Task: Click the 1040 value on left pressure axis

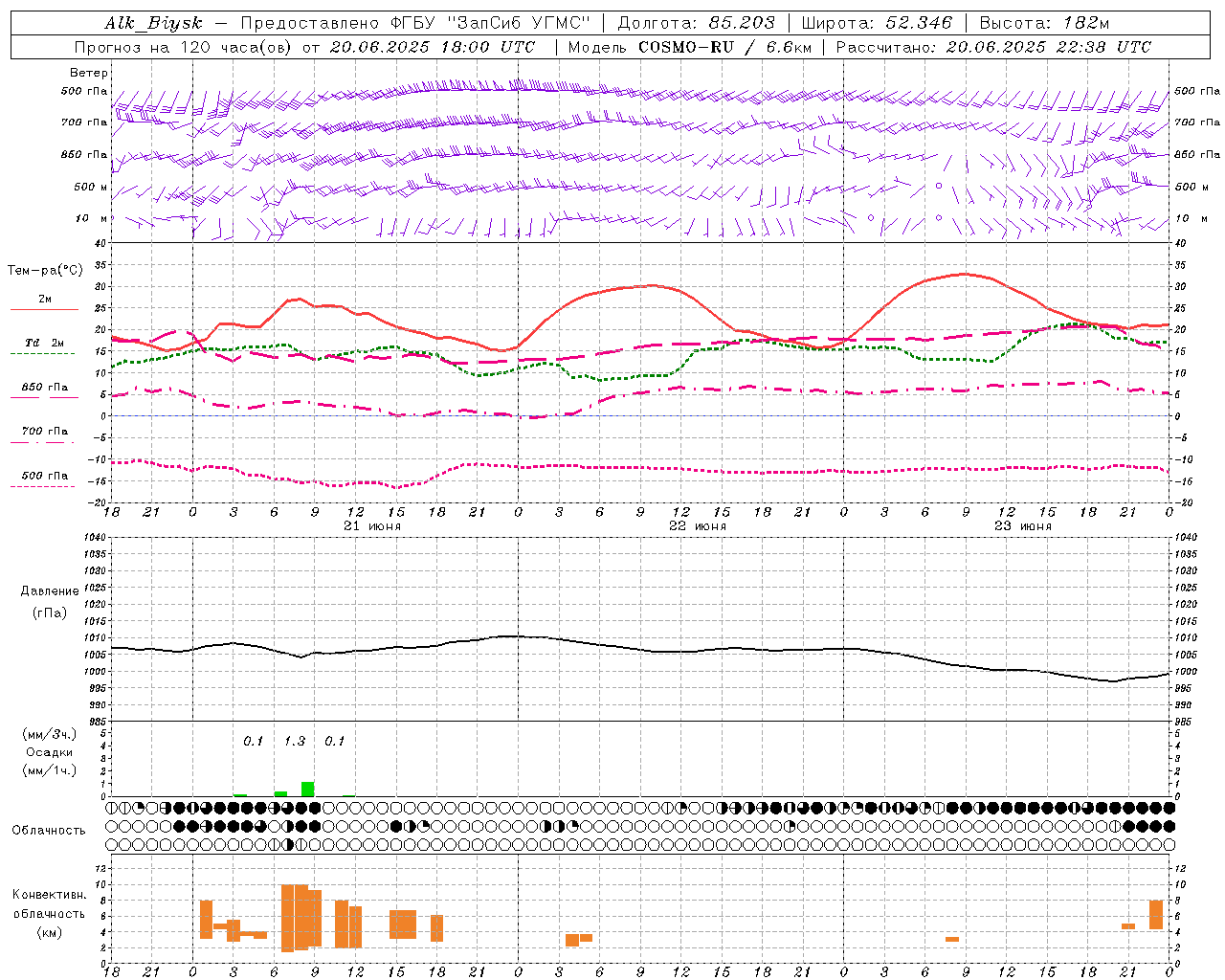Action: tap(94, 538)
